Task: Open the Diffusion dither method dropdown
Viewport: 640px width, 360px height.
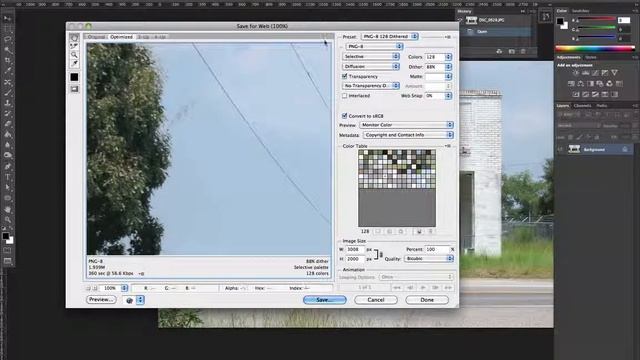Action: [371, 66]
